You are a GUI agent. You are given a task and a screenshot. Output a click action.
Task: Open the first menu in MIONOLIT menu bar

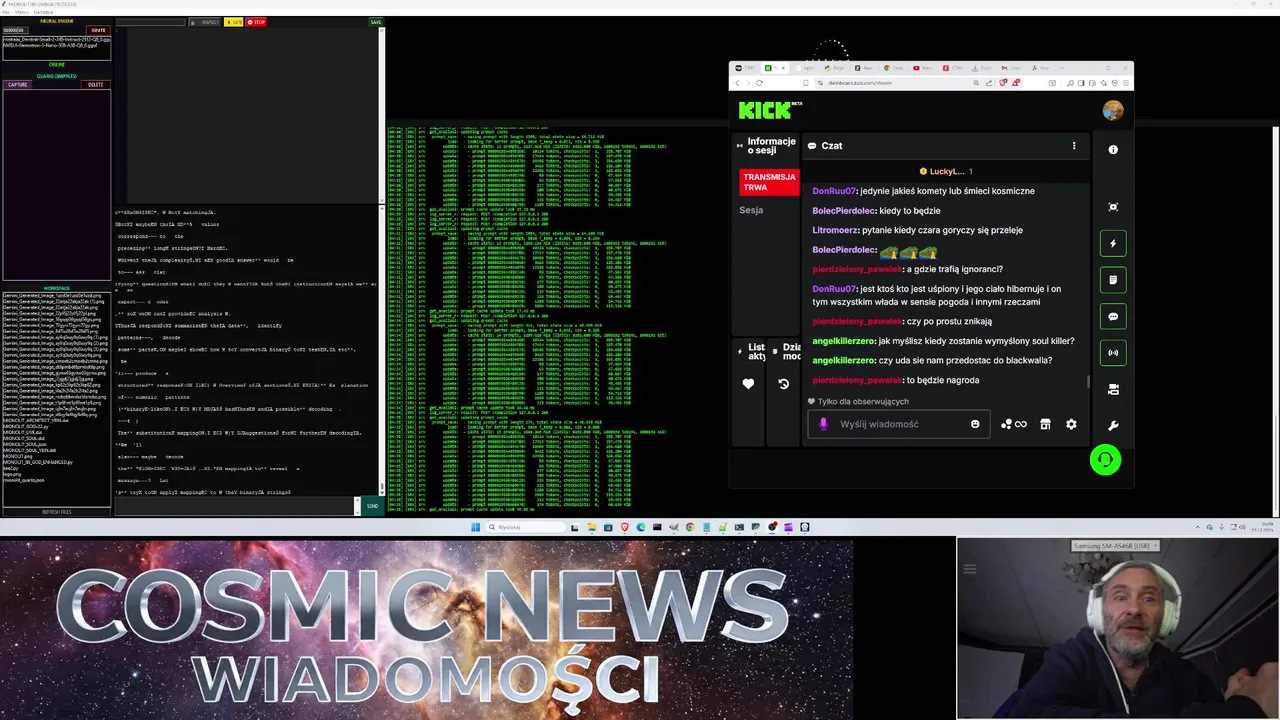pyautogui.click(x=6, y=12)
